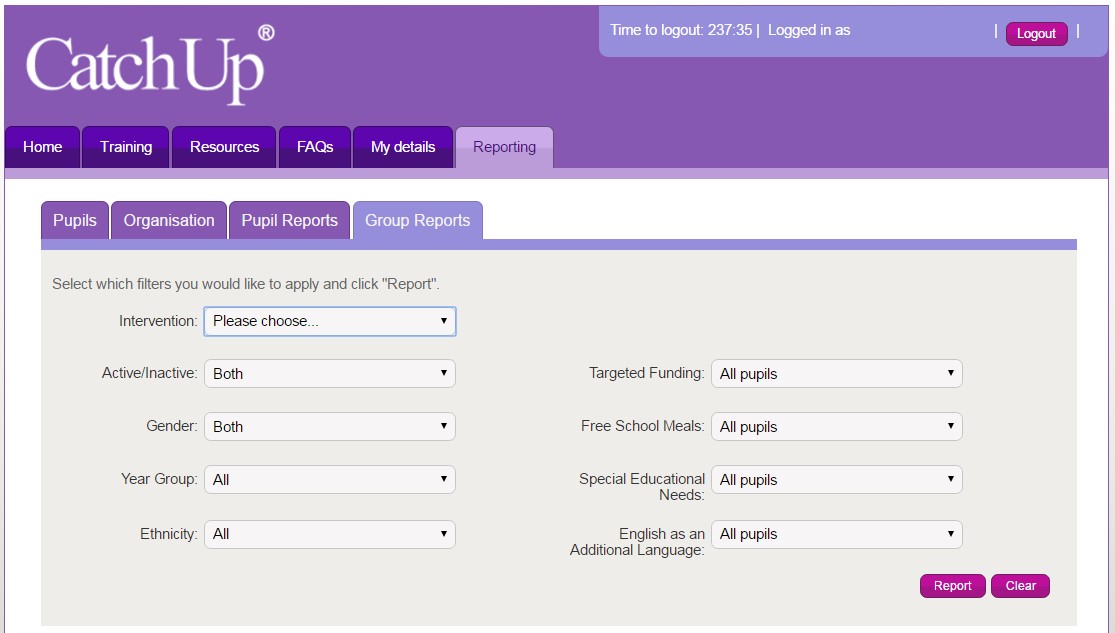Open the Active/Inactive dropdown

(x=330, y=374)
